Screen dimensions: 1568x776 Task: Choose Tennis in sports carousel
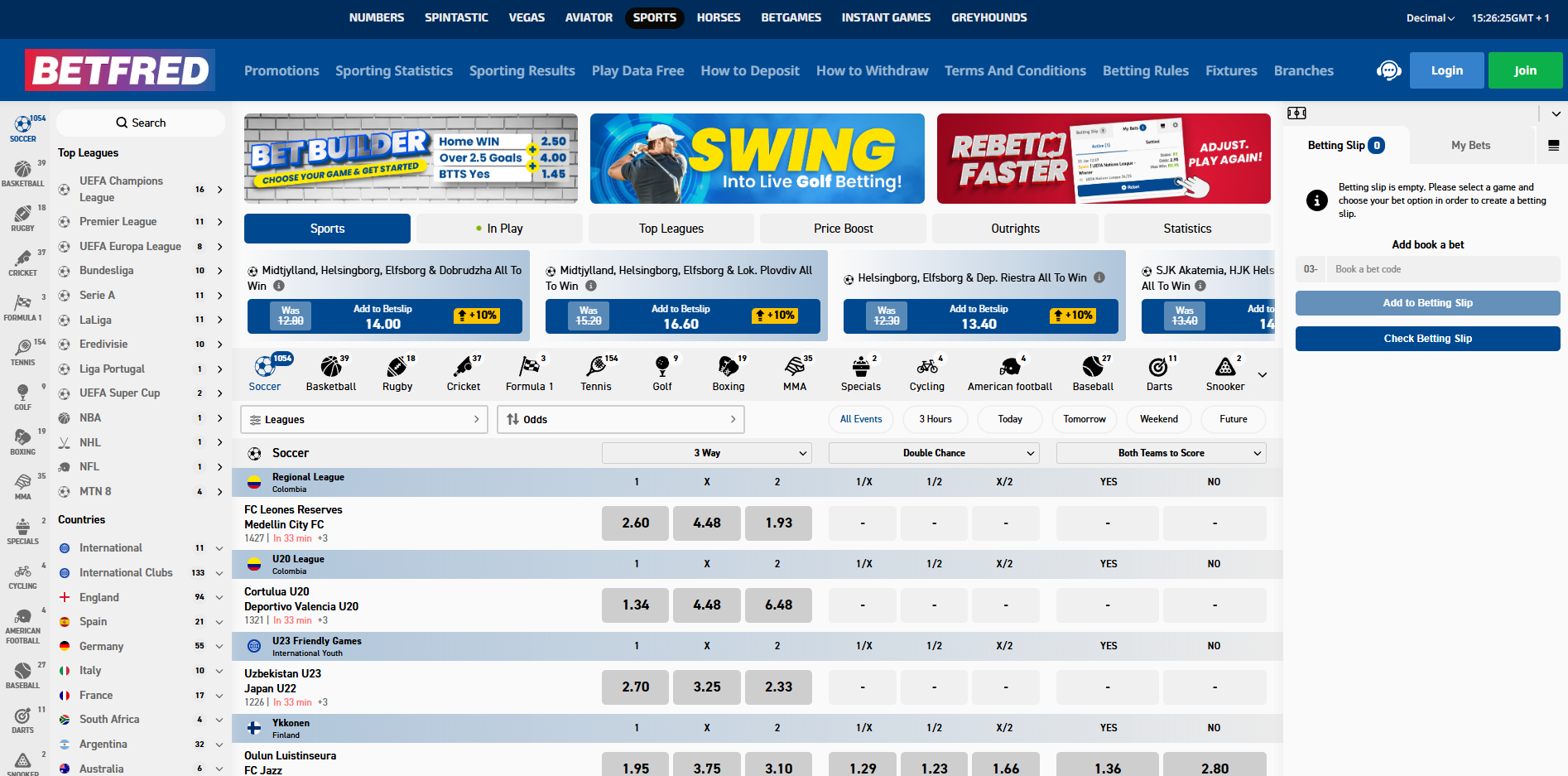click(596, 374)
